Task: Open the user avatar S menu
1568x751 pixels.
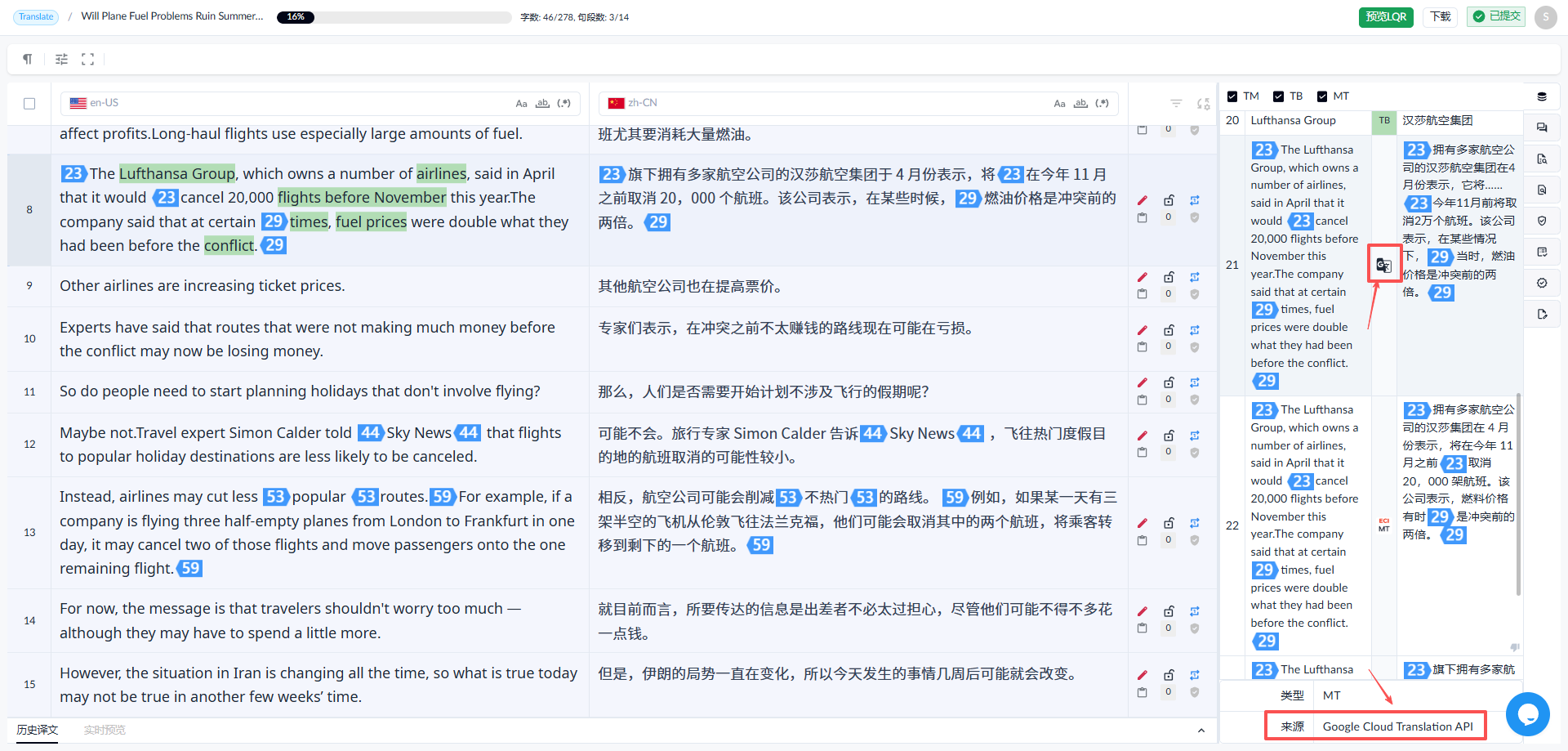Action: (1546, 17)
